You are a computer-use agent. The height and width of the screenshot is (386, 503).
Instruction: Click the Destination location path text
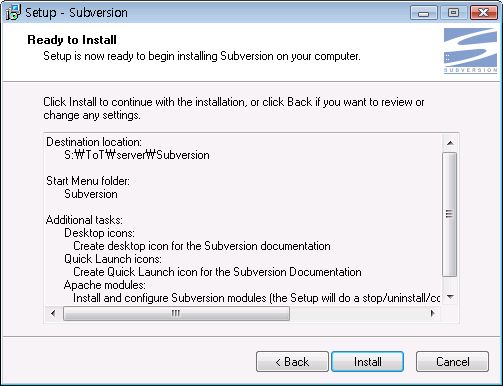pyautogui.click(x=137, y=155)
